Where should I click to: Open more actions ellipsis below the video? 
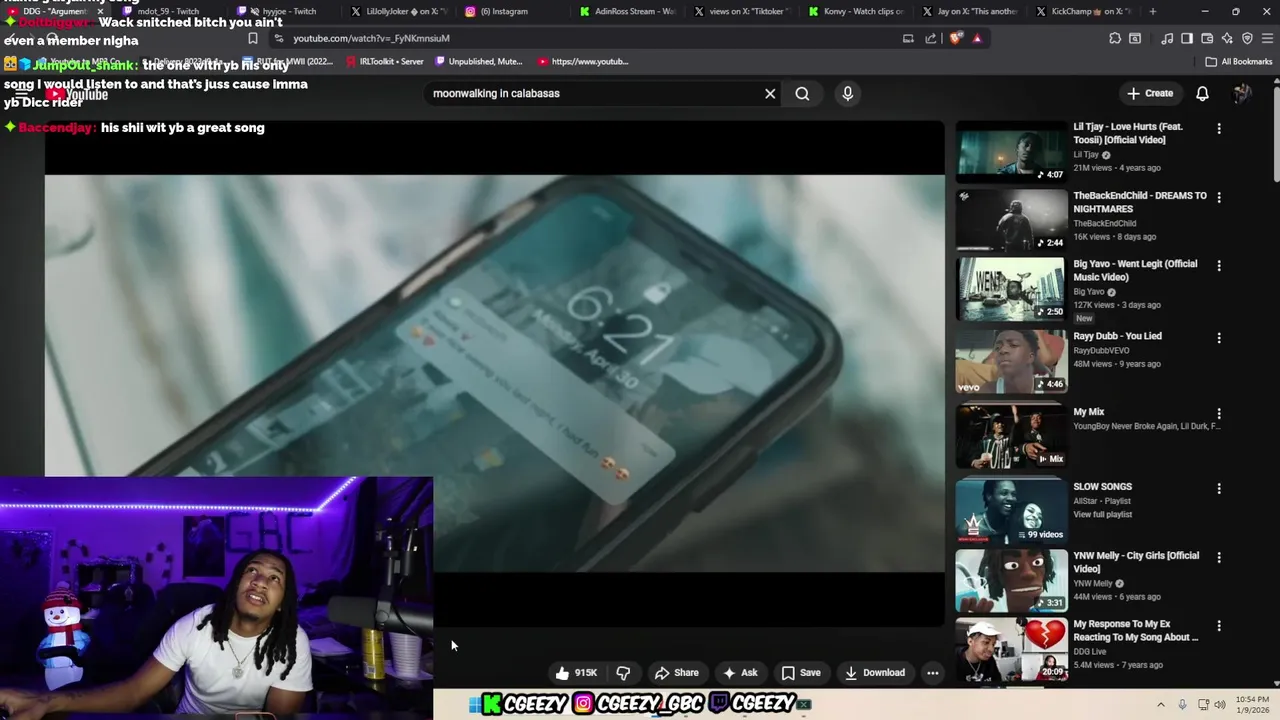click(x=933, y=673)
